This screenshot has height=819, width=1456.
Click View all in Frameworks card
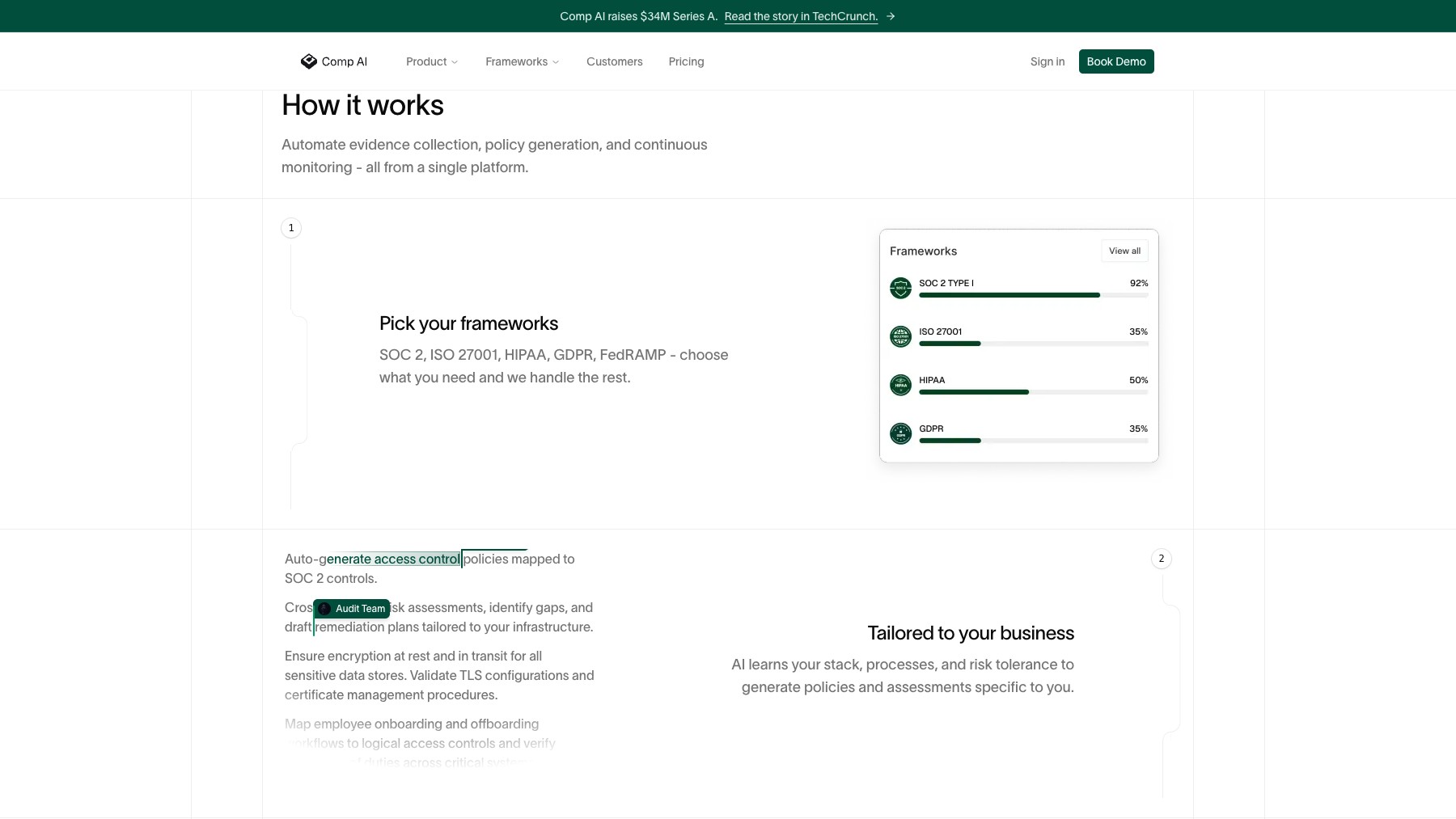tap(1124, 251)
